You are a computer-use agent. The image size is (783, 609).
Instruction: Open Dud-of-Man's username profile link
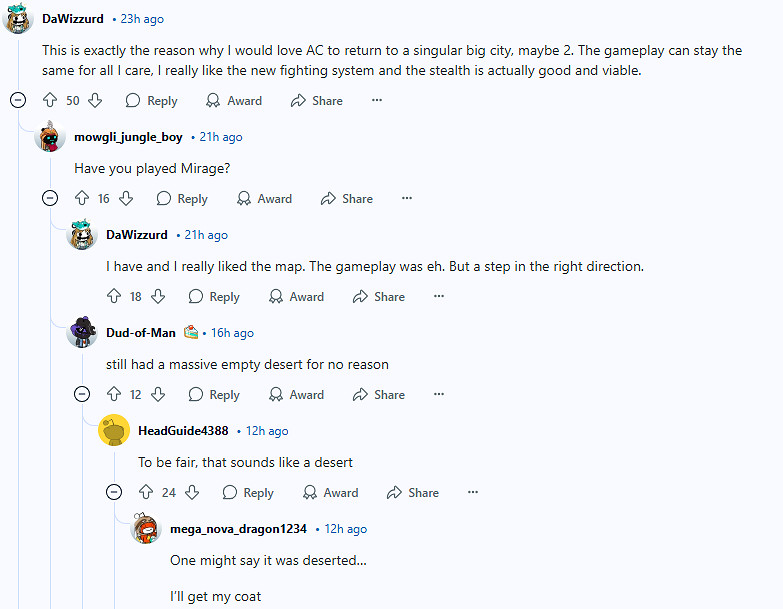click(141, 333)
